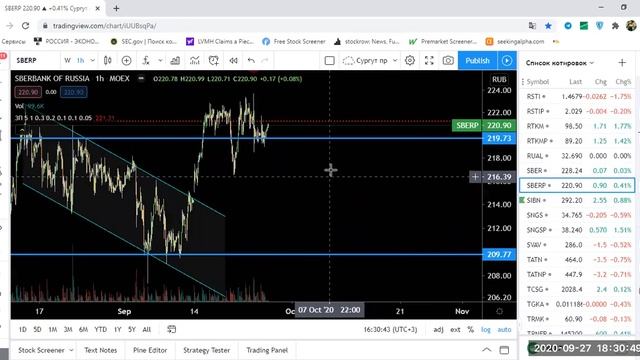
Task: Select the 3M date range
Action: click(68, 329)
